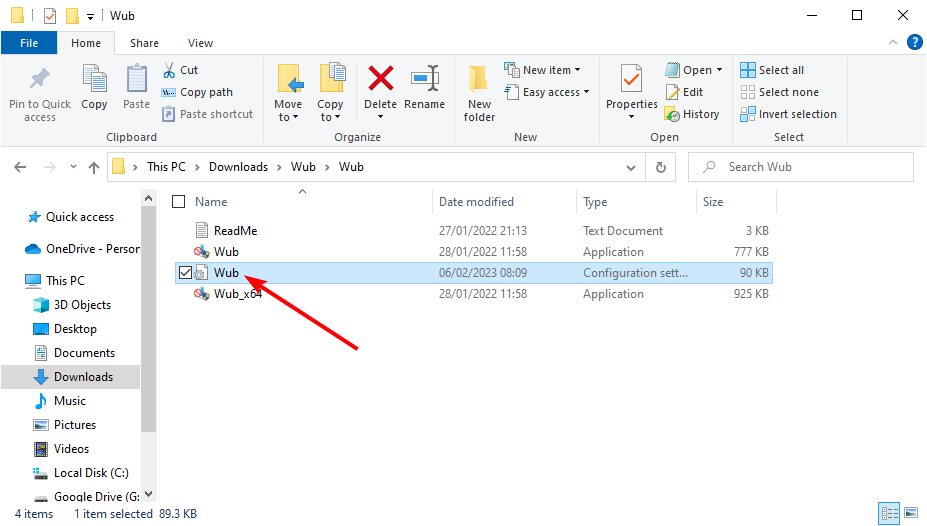Open Help with question mark icon
The height and width of the screenshot is (526, 927).
pyautogui.click(x=915, y=42)
